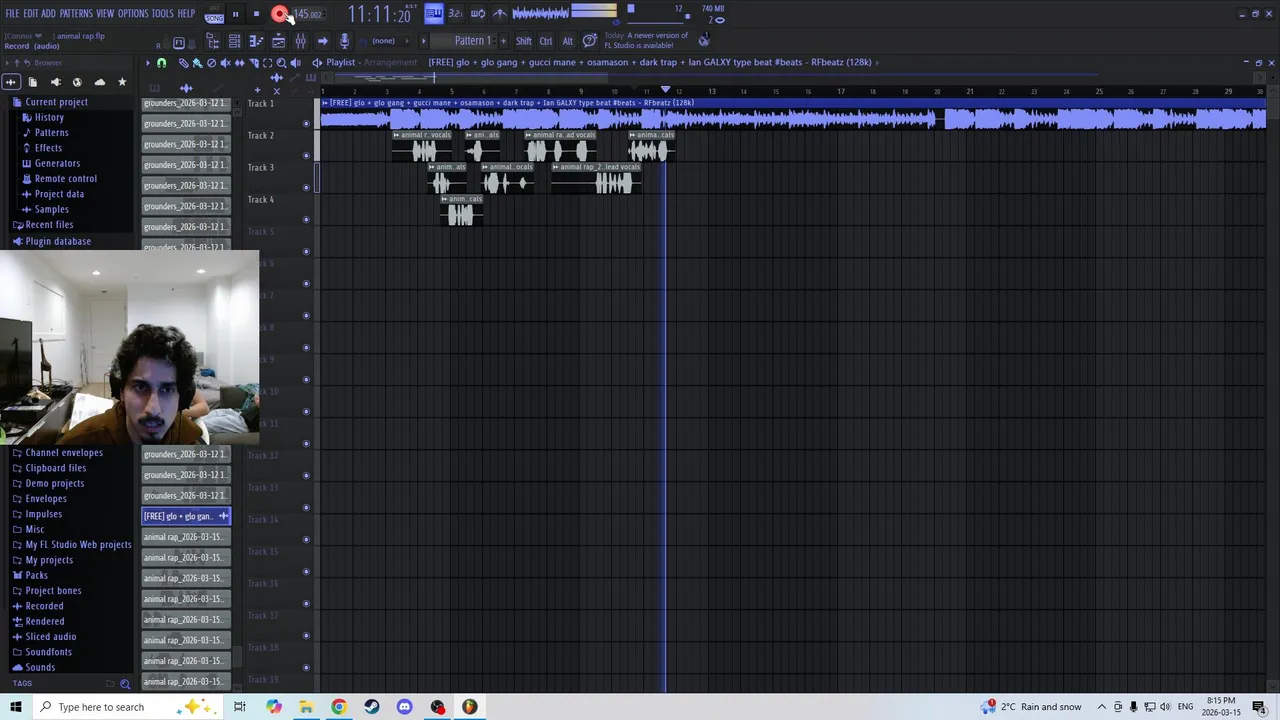The width and height of the screenshot is (1280, 720).
Task: Open the VIEW menu
Action: click(105, 14)
